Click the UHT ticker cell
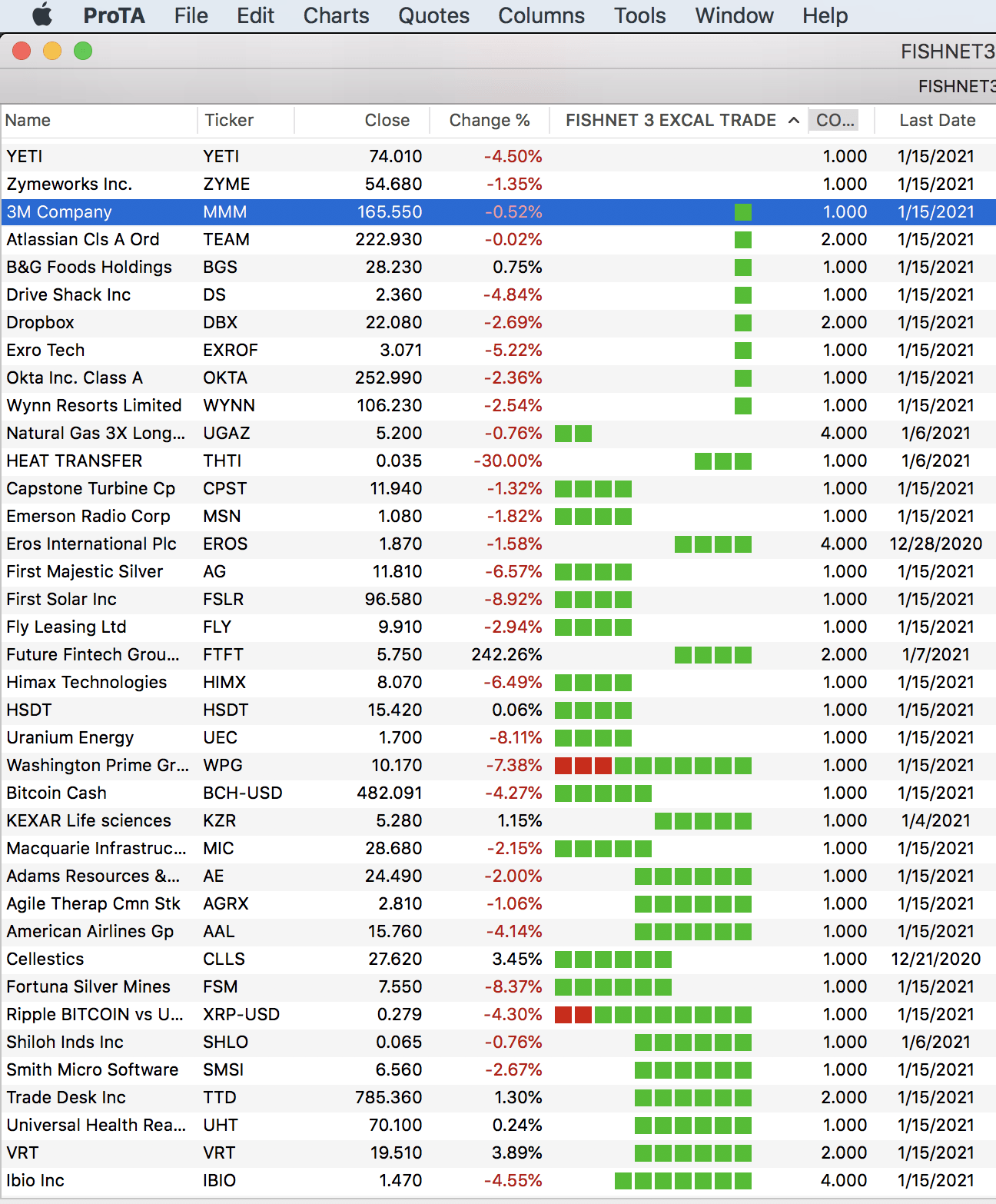The image size is (996, 1204). (x=221, y=1125)
